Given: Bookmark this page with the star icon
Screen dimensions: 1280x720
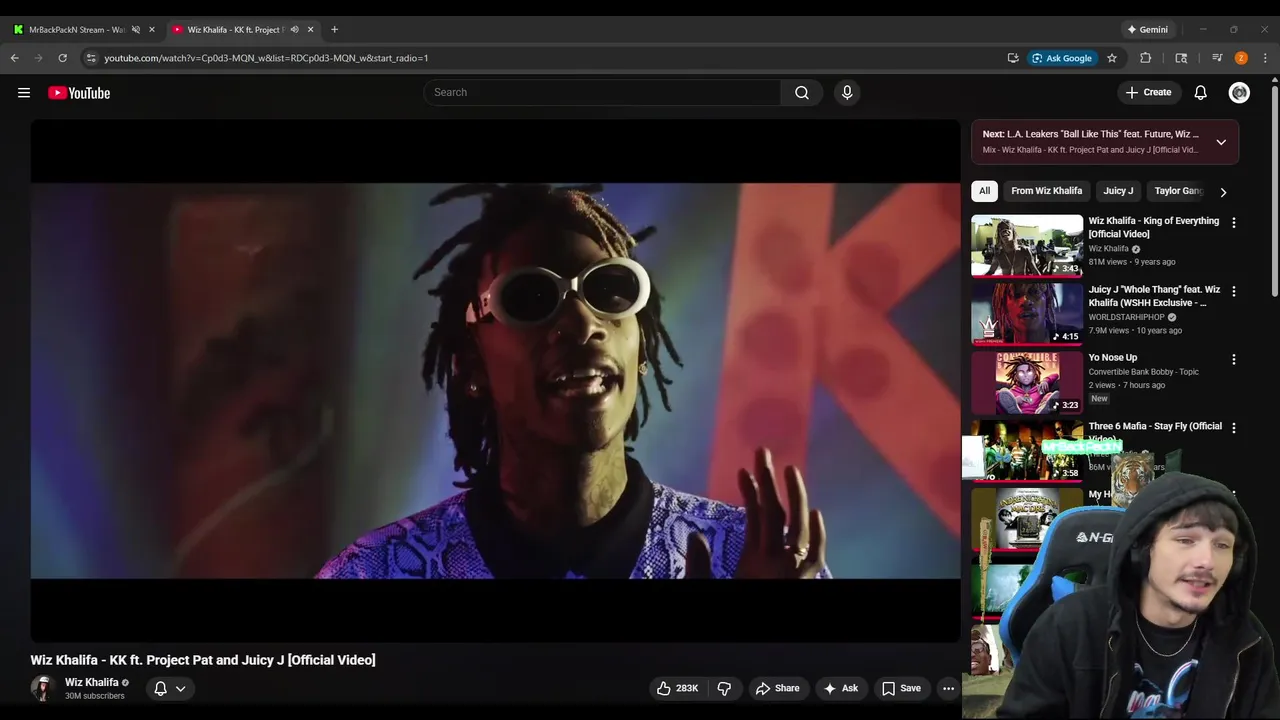Looking at the screenshot, I should click(x=1112, y=58).
